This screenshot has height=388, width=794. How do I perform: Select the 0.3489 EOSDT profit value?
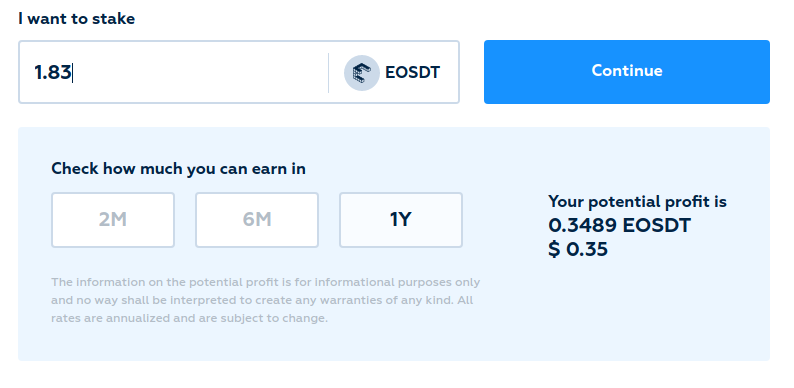619,225
